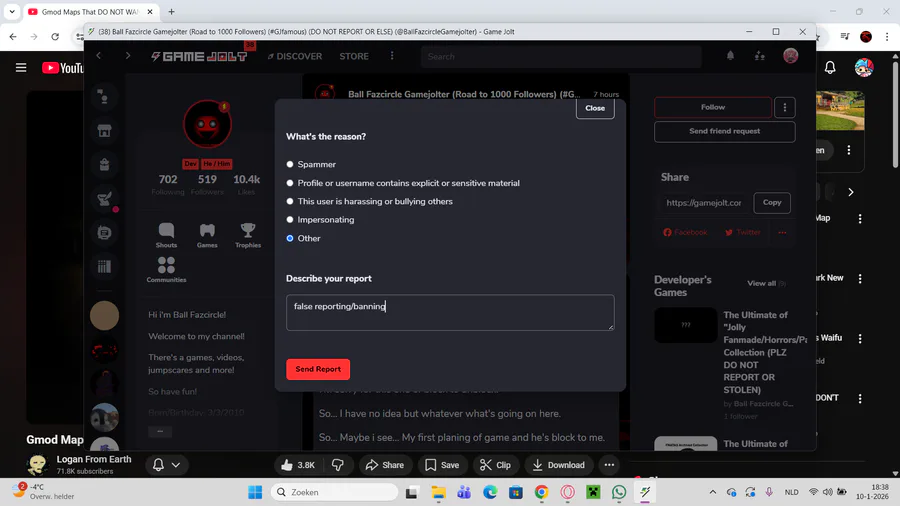The height and width of the screenshot is (506, 900).
Task: Go back in Game Jolt client
Action: 99,56
